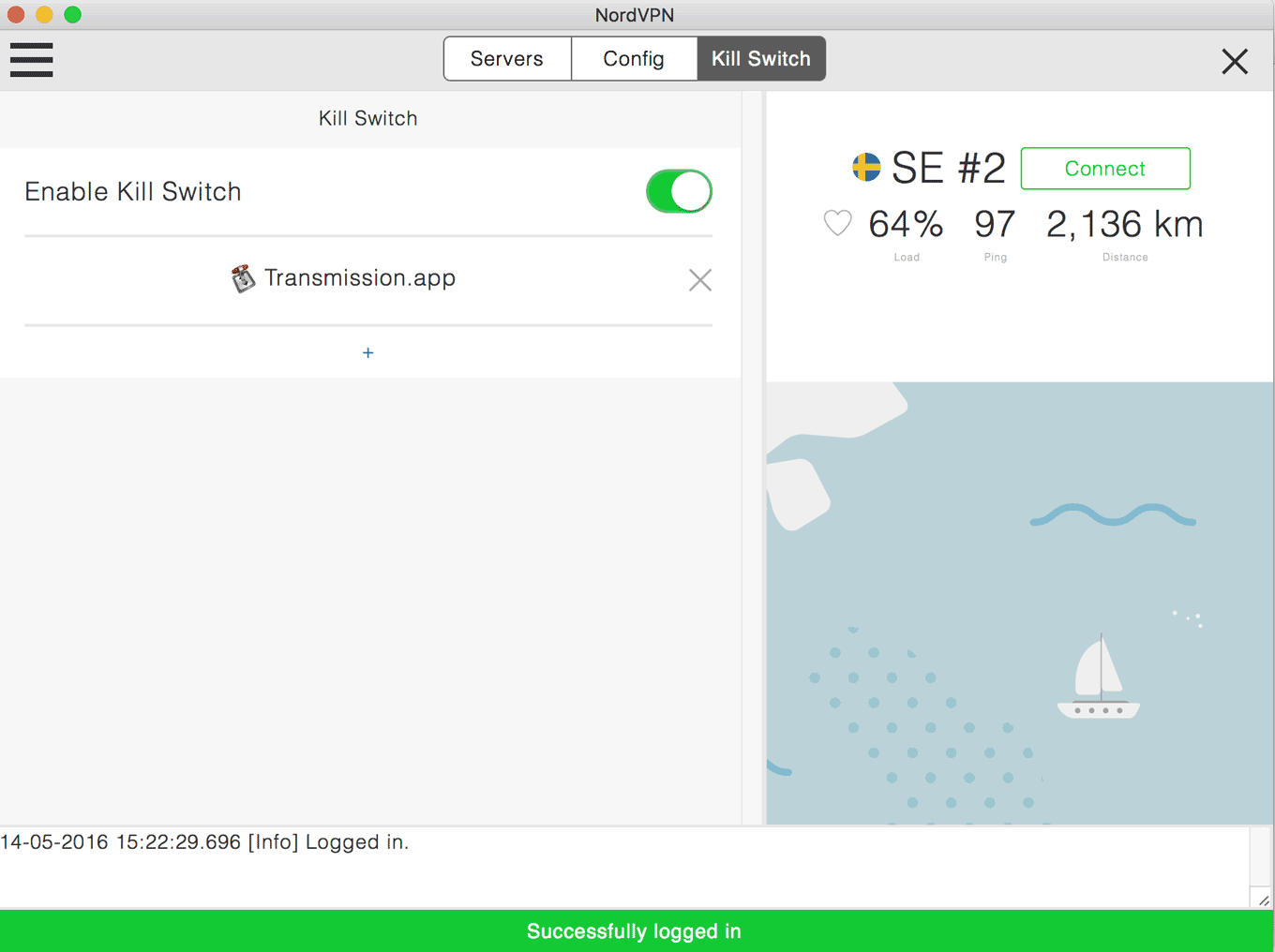Viewport: 1275px width, 952px height.
Task: Click the 'SE #2' server name
Action: pyautogui.click(x=948, y=168)
